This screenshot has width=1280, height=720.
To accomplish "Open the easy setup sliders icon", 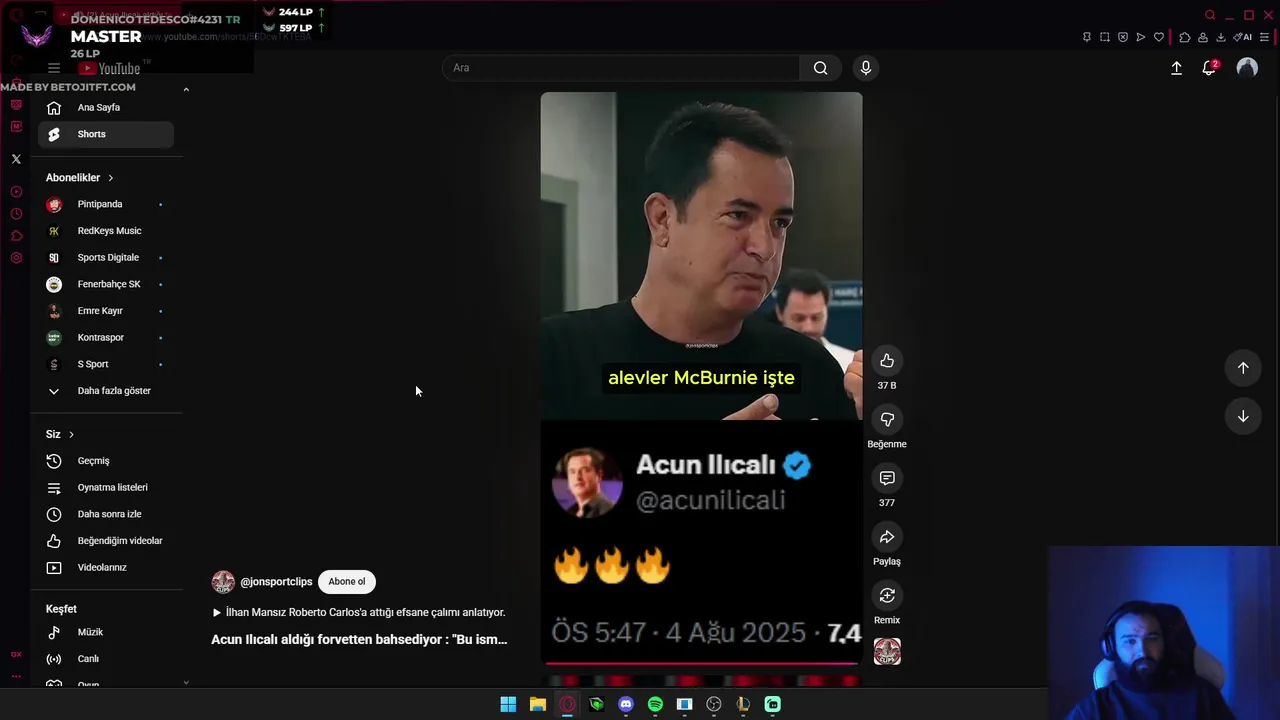I will pos(1265,37).
